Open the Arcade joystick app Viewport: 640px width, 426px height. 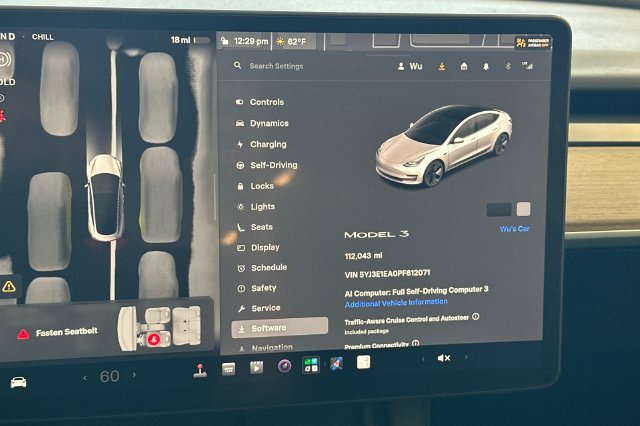coord(200,370)
